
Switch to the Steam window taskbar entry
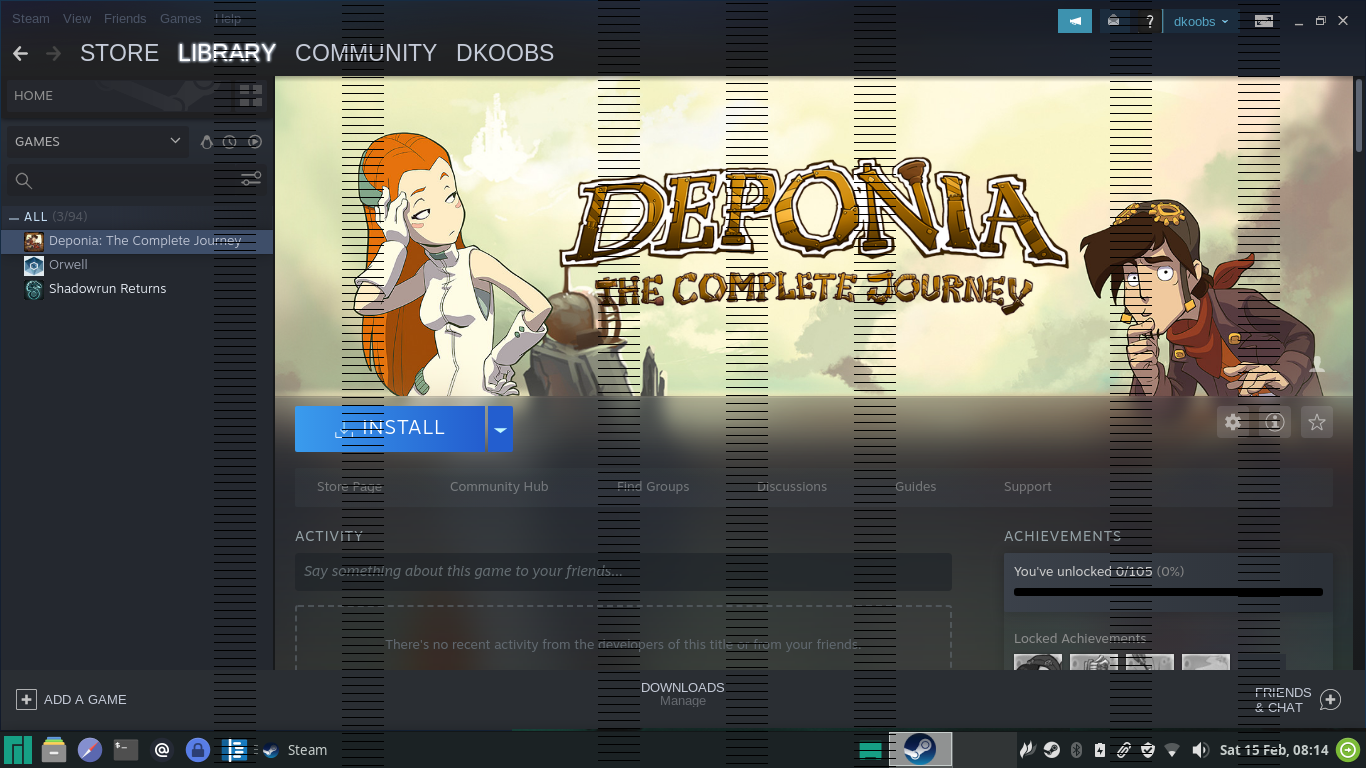point(293,750)
